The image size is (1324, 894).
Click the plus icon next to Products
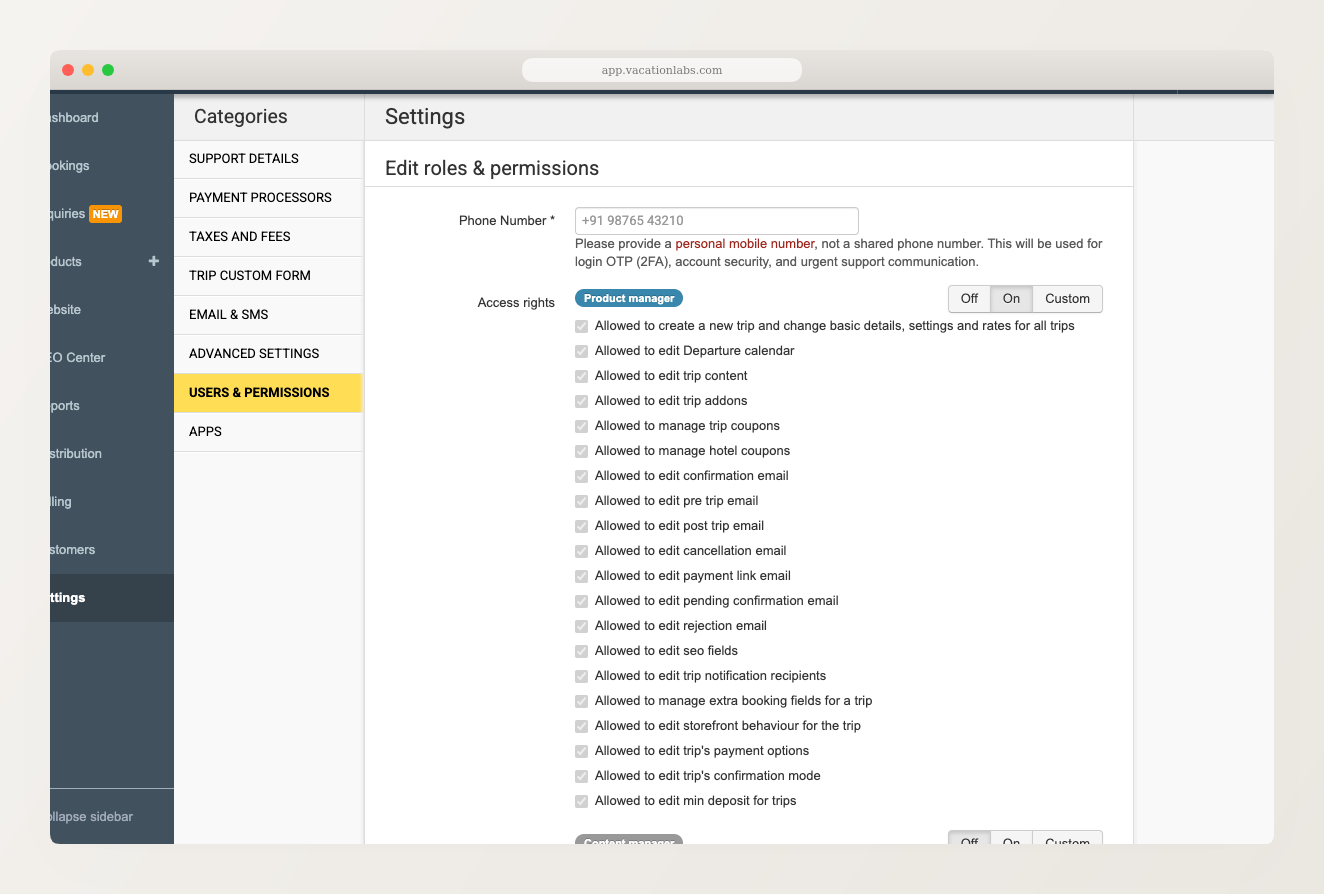coord(153,261)
